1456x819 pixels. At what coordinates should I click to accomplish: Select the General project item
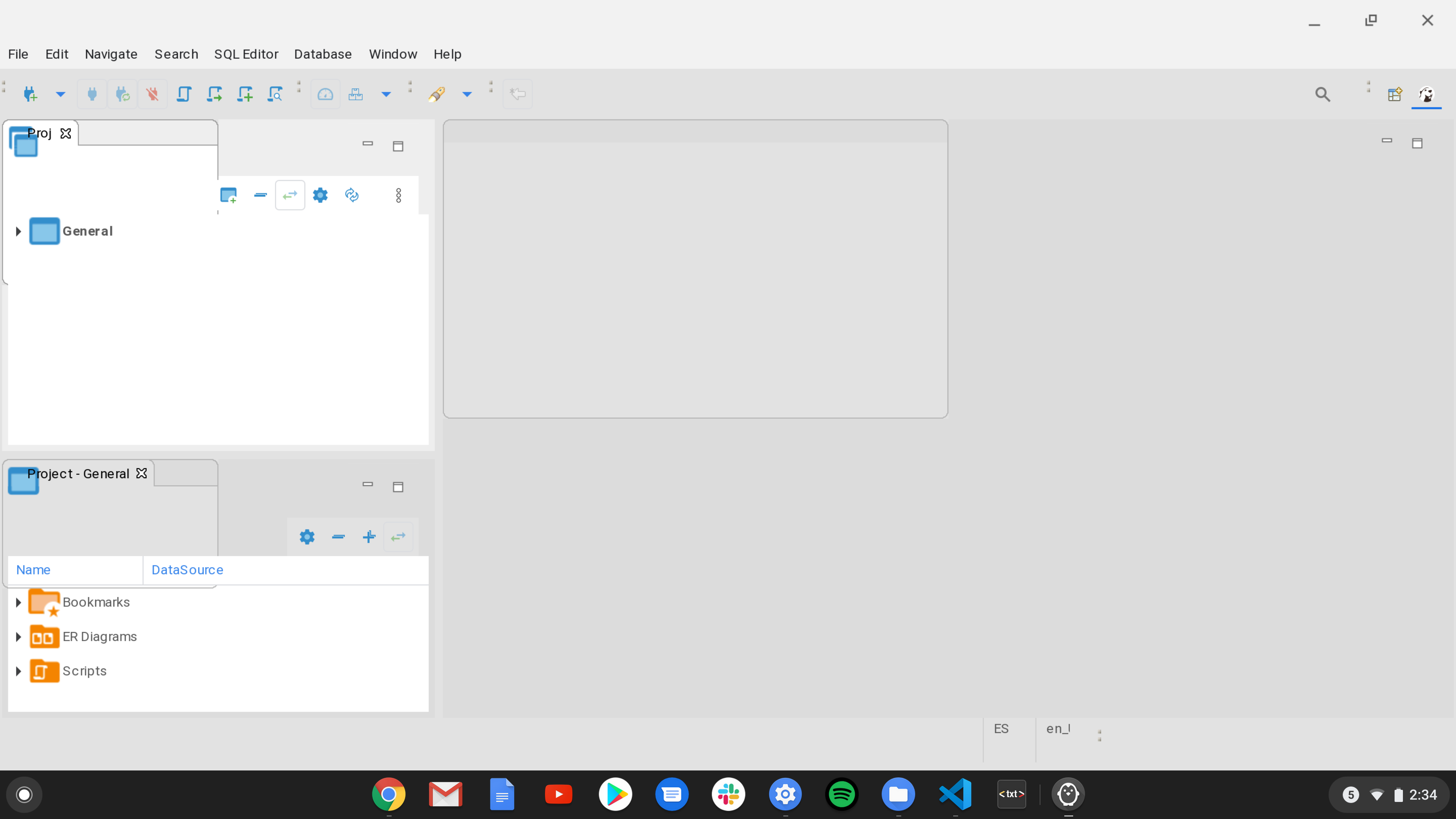click(x=88, y=231)
